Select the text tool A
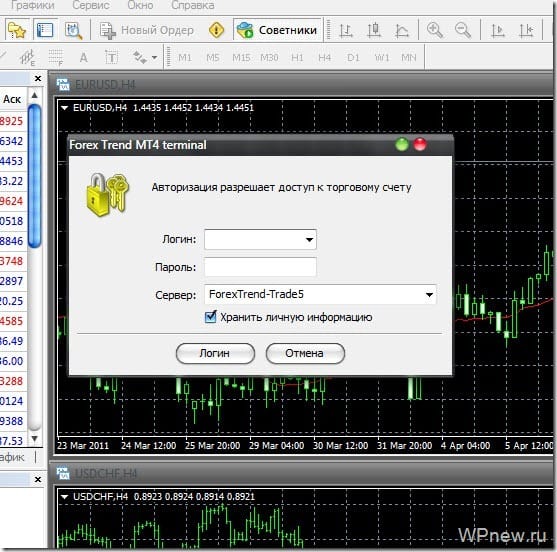Image resolution: width=557 pixels, height=552 pixels. 83,58
